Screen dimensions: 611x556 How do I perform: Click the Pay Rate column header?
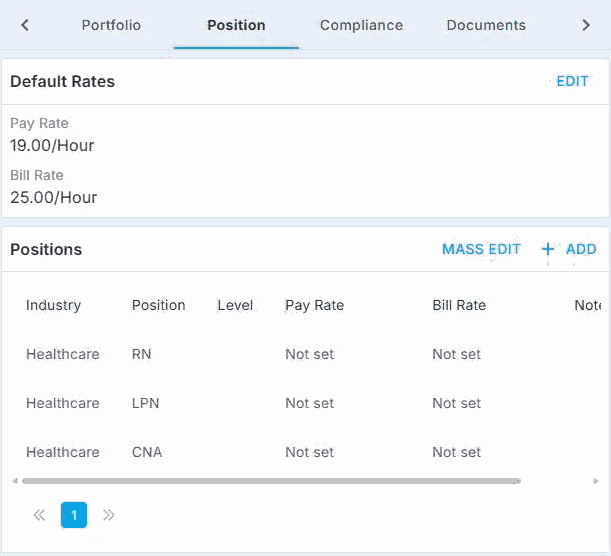[x=314, y=305]
